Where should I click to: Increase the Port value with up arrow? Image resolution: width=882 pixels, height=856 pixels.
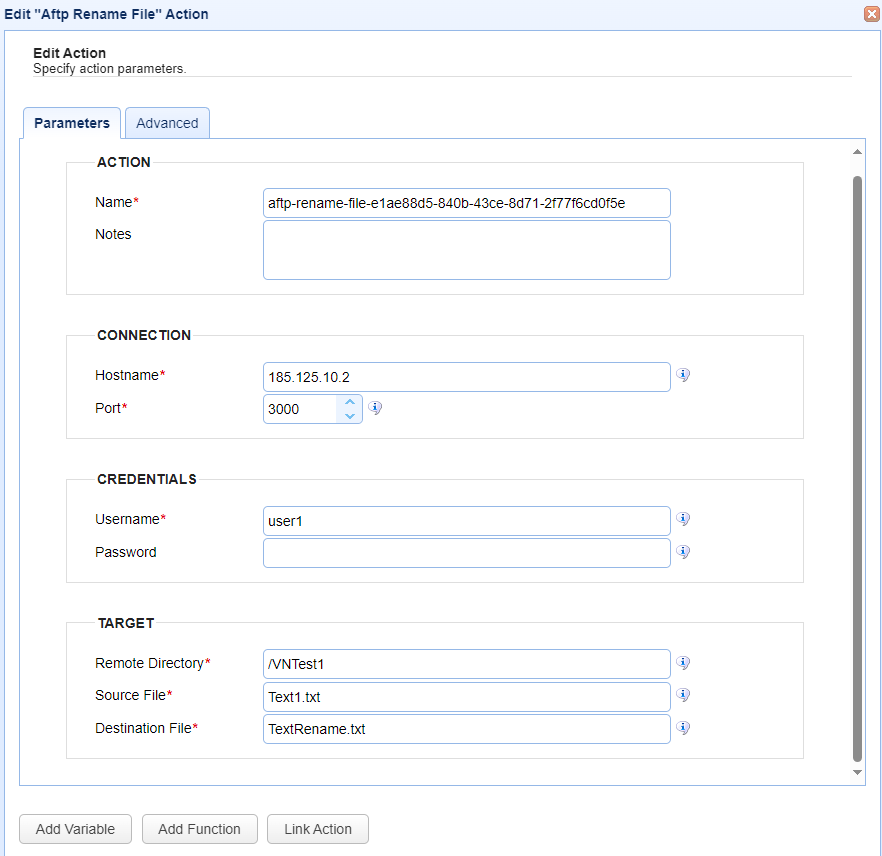350,402
